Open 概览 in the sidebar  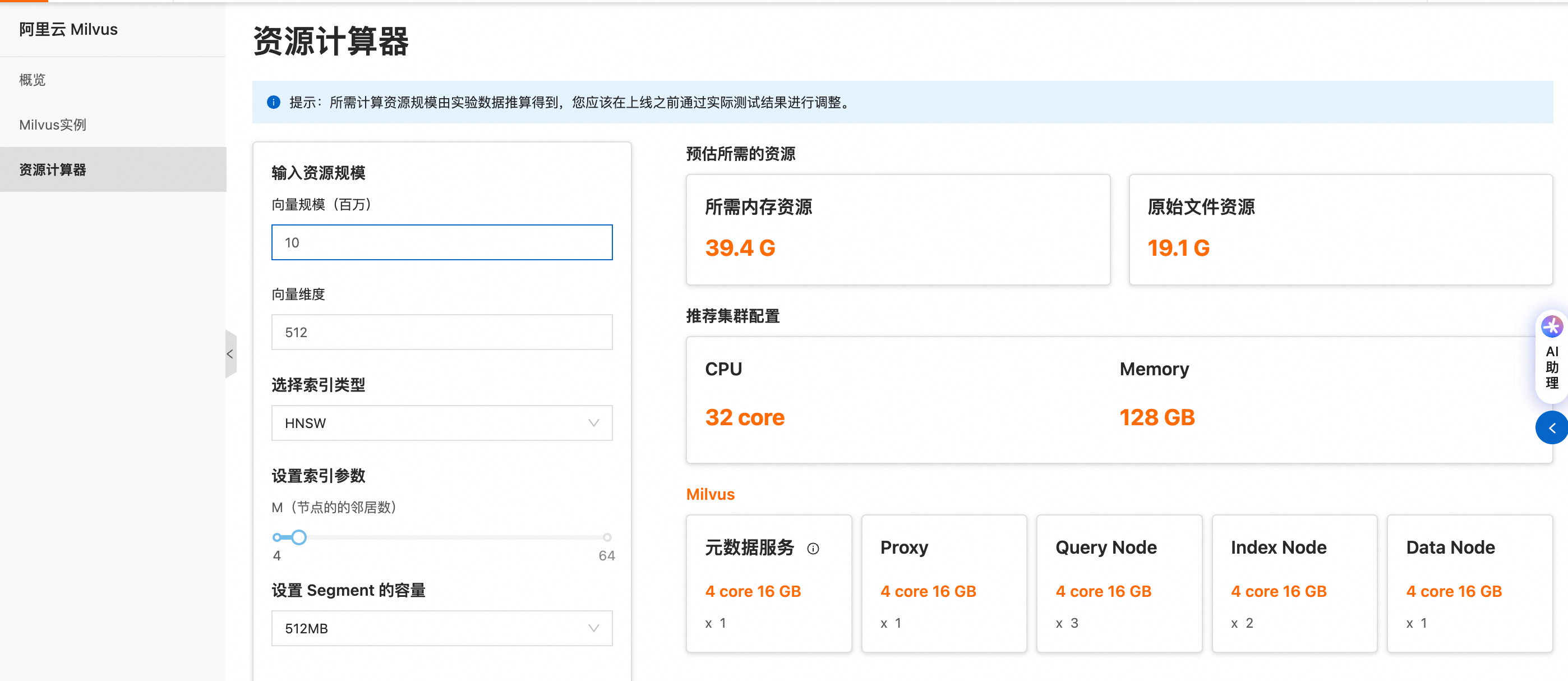point(33,80)
